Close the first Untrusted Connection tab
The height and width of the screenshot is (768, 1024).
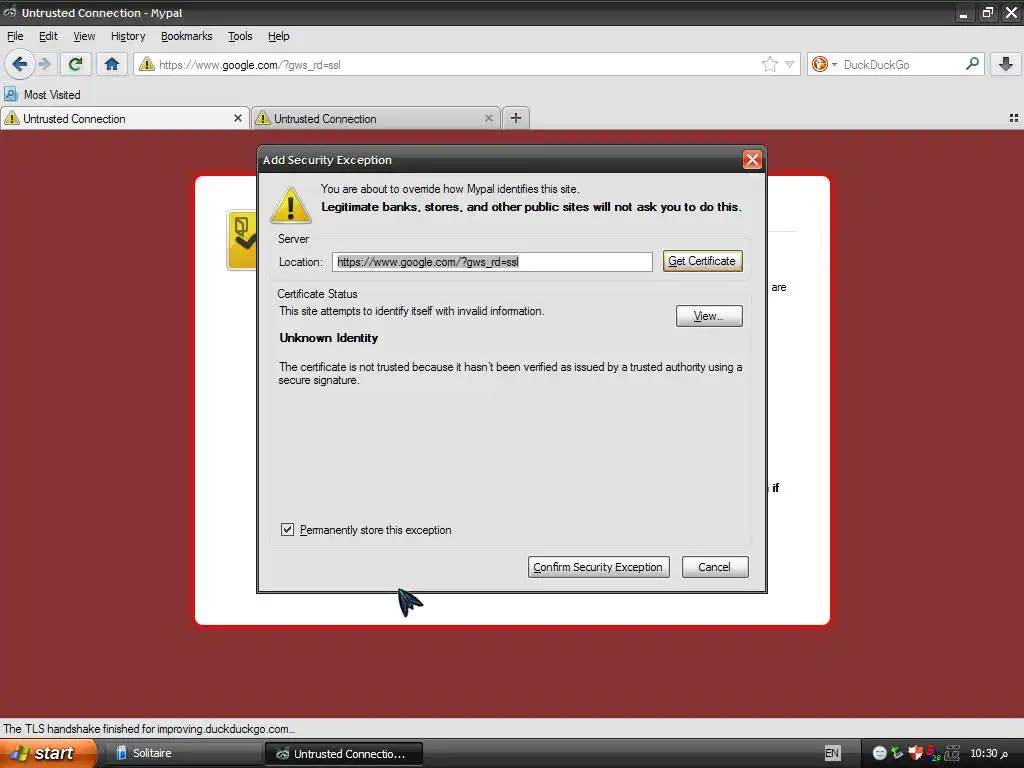coord(238,118)
